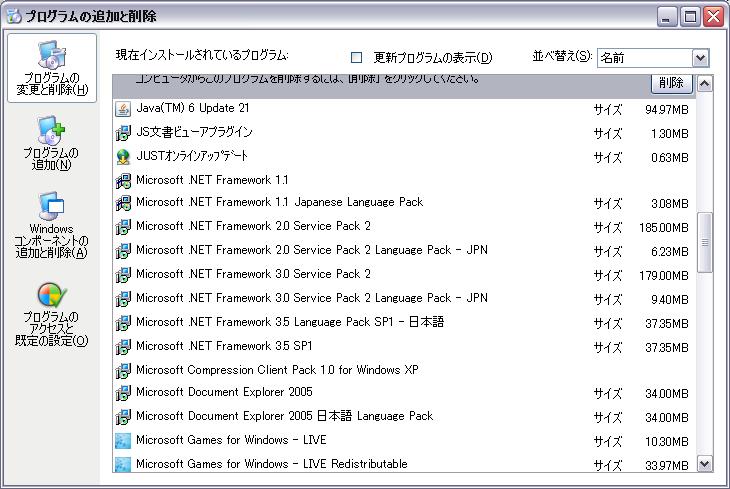Select Microsoft .NET Framework 1.1 entry
This screenshot has height=489, width=730.
click(x=212, y=180)
